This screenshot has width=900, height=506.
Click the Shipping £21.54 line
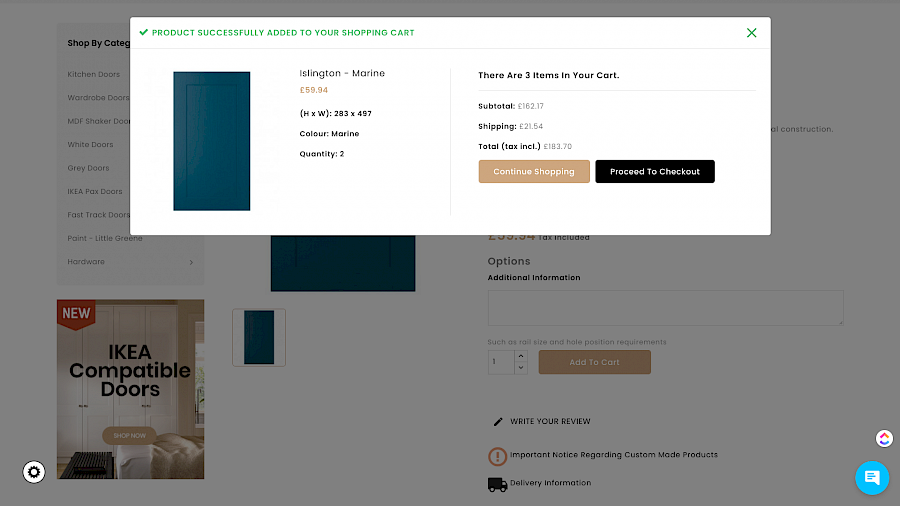coord(510,126)
